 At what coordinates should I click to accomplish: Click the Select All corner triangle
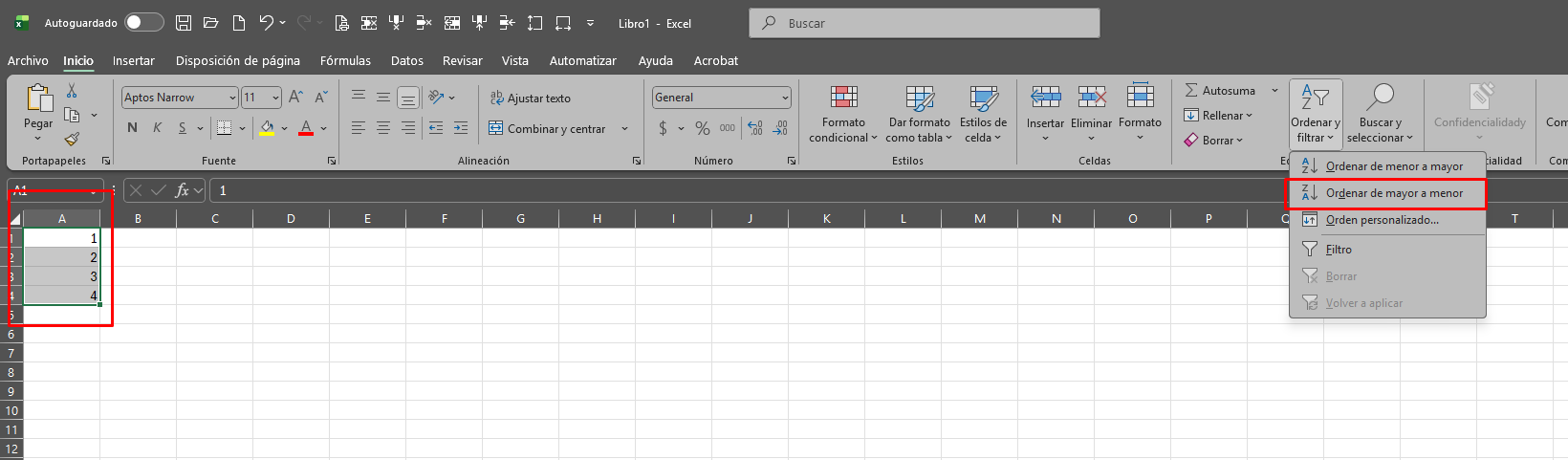pos(14,219)
